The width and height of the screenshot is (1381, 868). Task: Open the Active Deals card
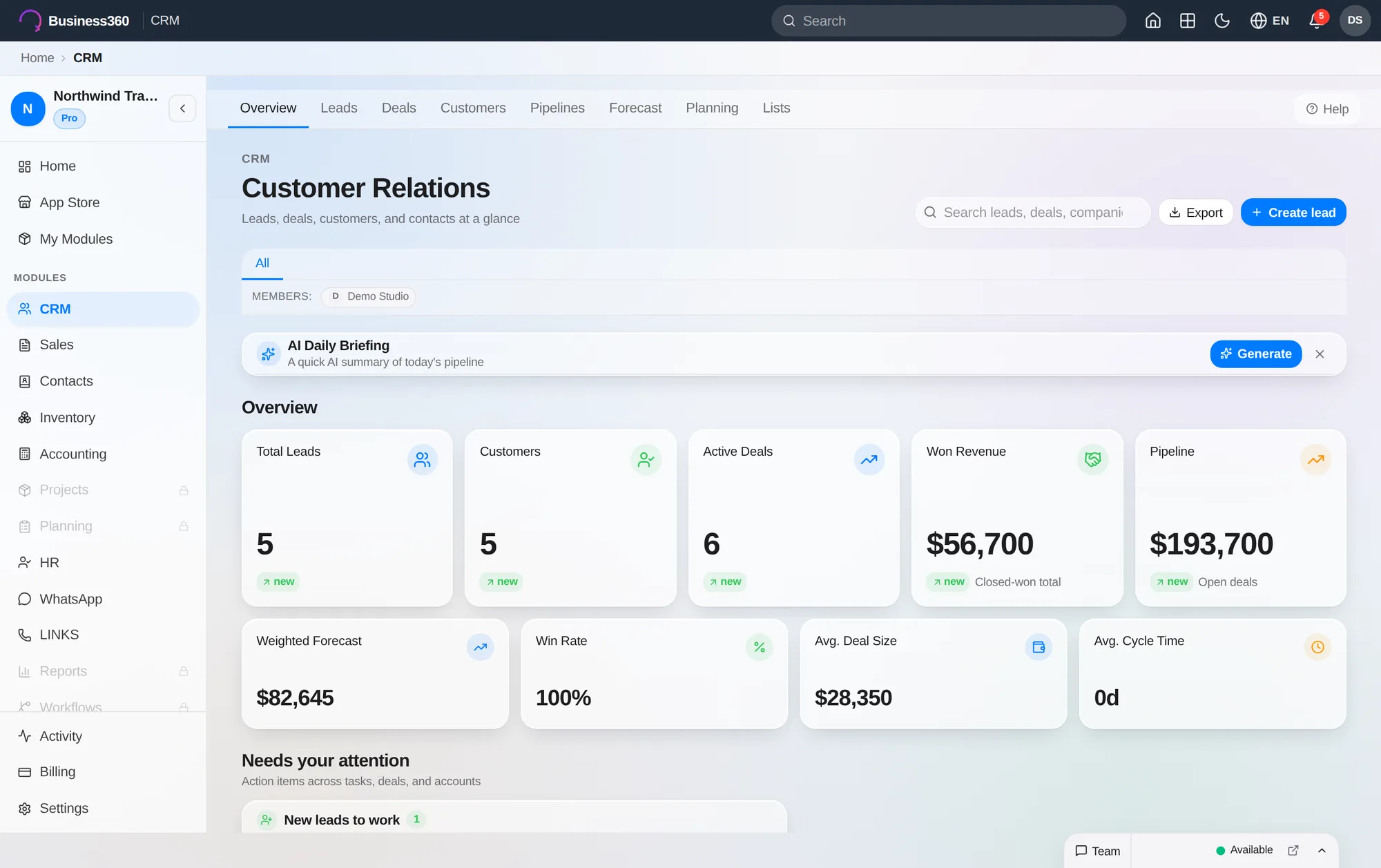[x=794, y=518]
